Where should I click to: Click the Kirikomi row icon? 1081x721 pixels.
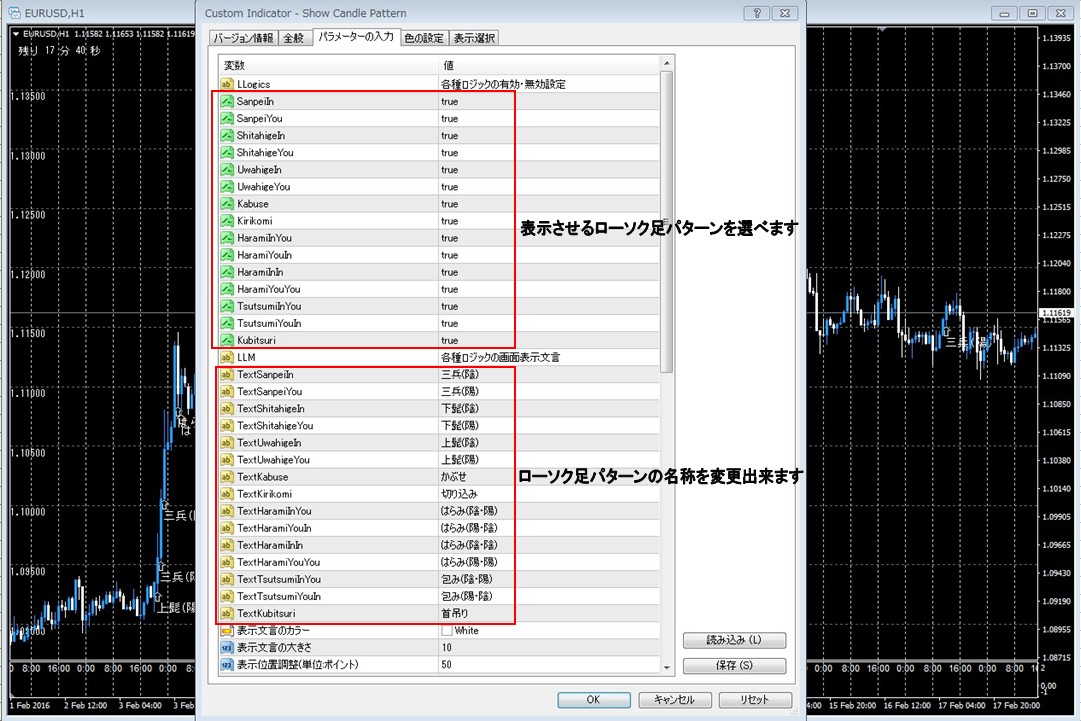point(227,221)
